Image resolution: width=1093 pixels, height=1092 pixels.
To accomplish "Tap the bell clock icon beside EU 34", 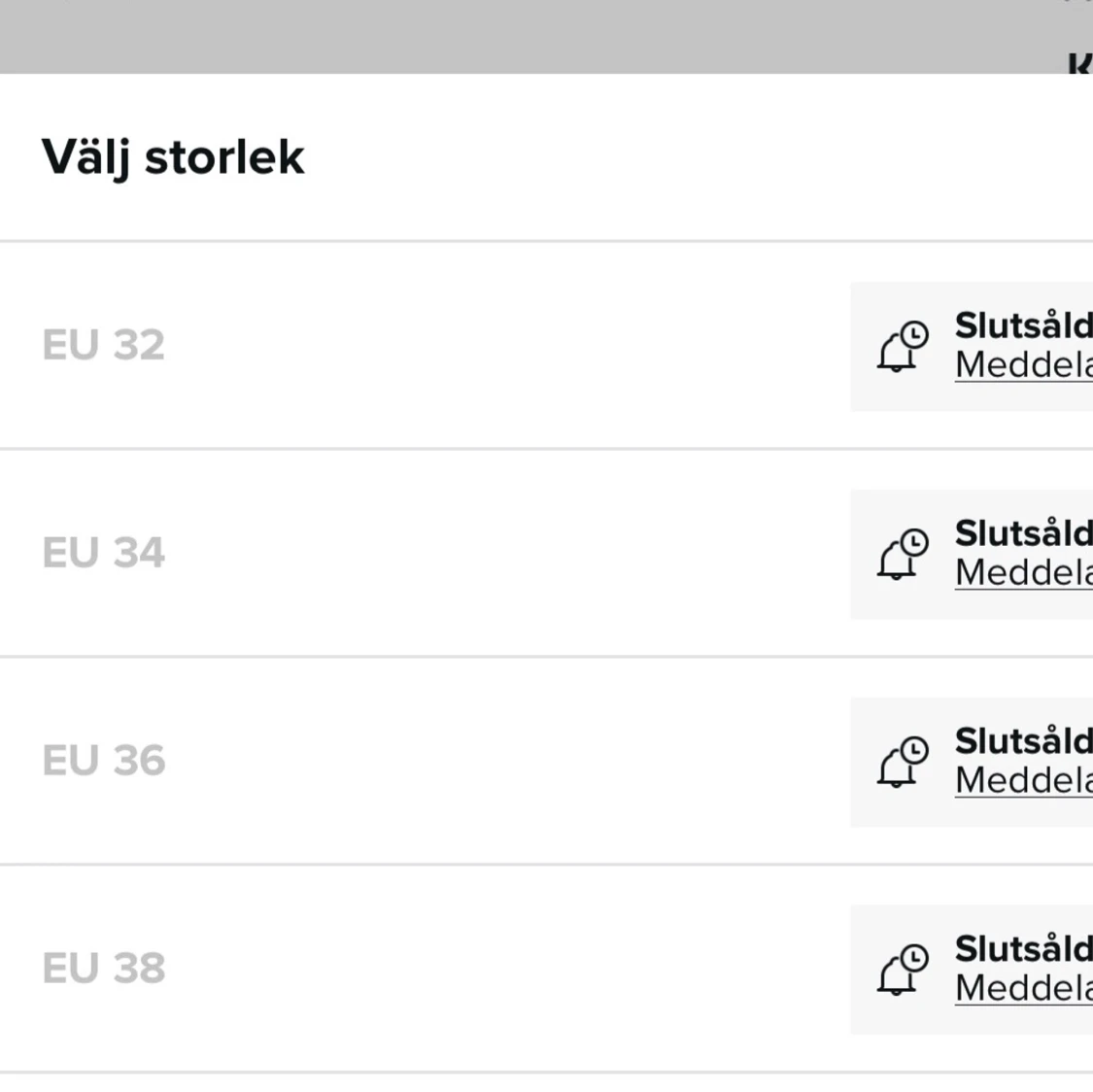I will pyautogui.click(x=903, y=554).
